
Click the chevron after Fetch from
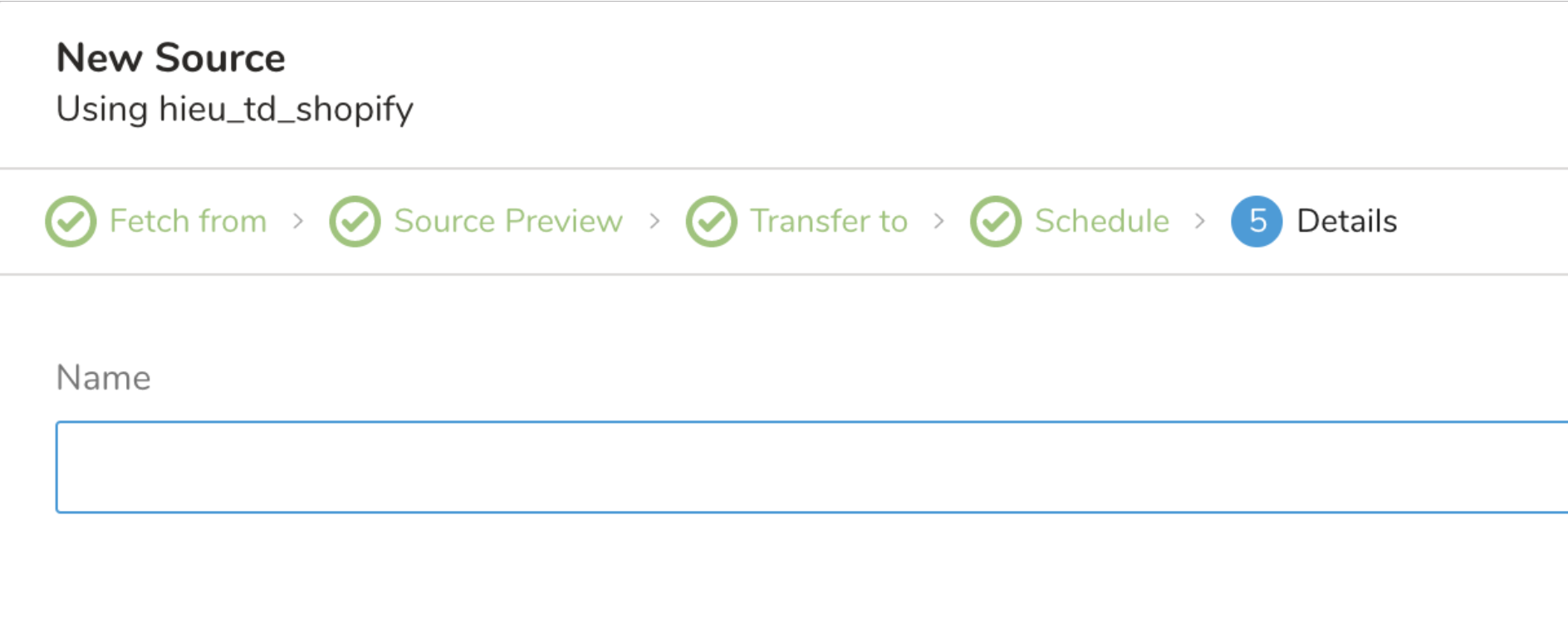pos(298,222)
